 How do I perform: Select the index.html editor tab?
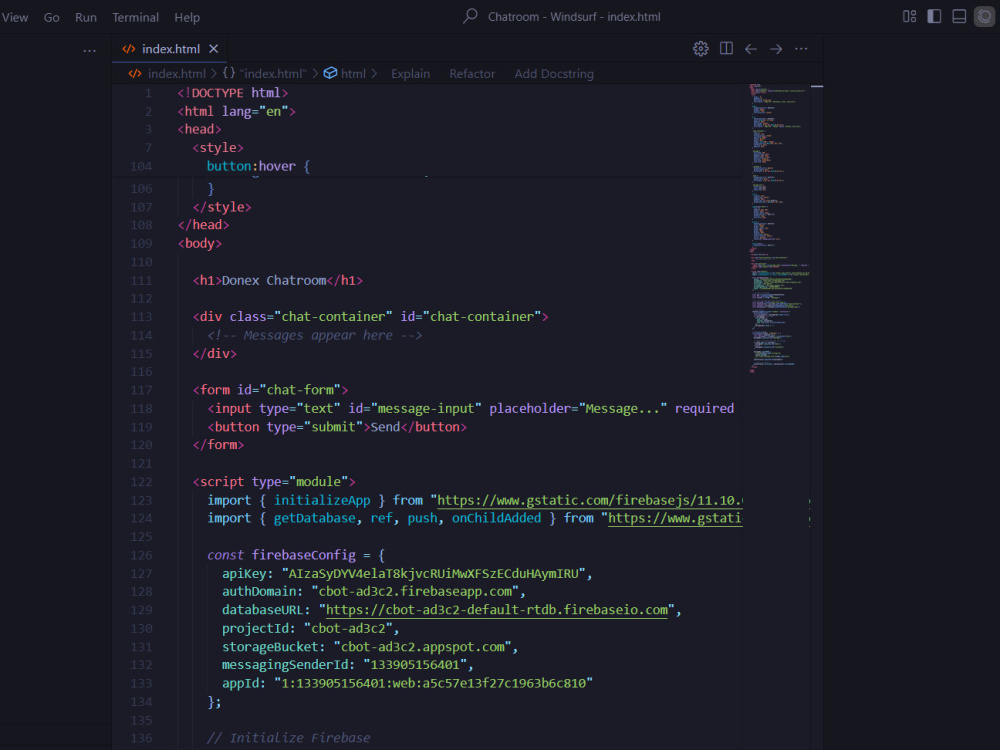click(170, 49)
